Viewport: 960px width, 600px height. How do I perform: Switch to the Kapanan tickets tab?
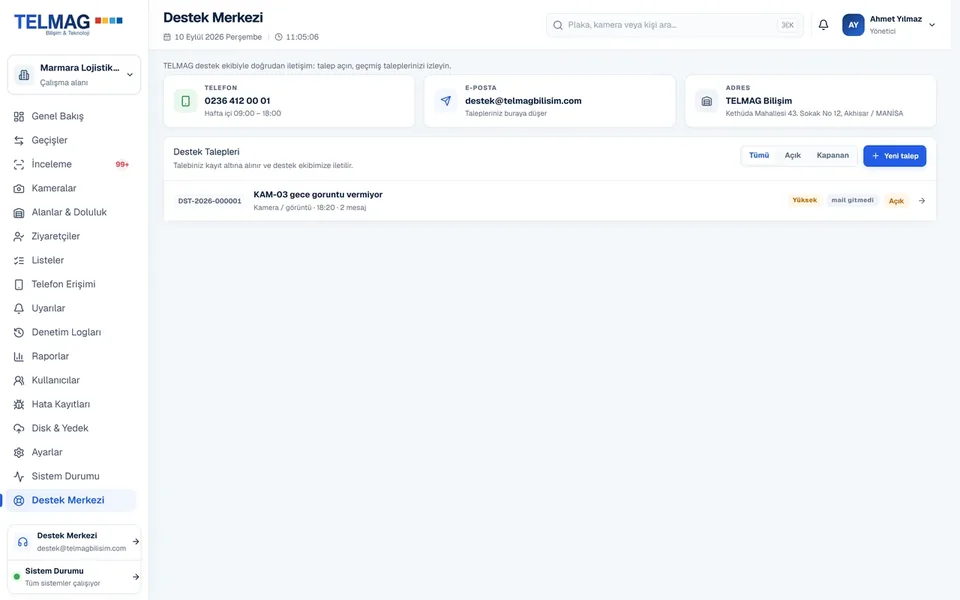pos(833,156)
